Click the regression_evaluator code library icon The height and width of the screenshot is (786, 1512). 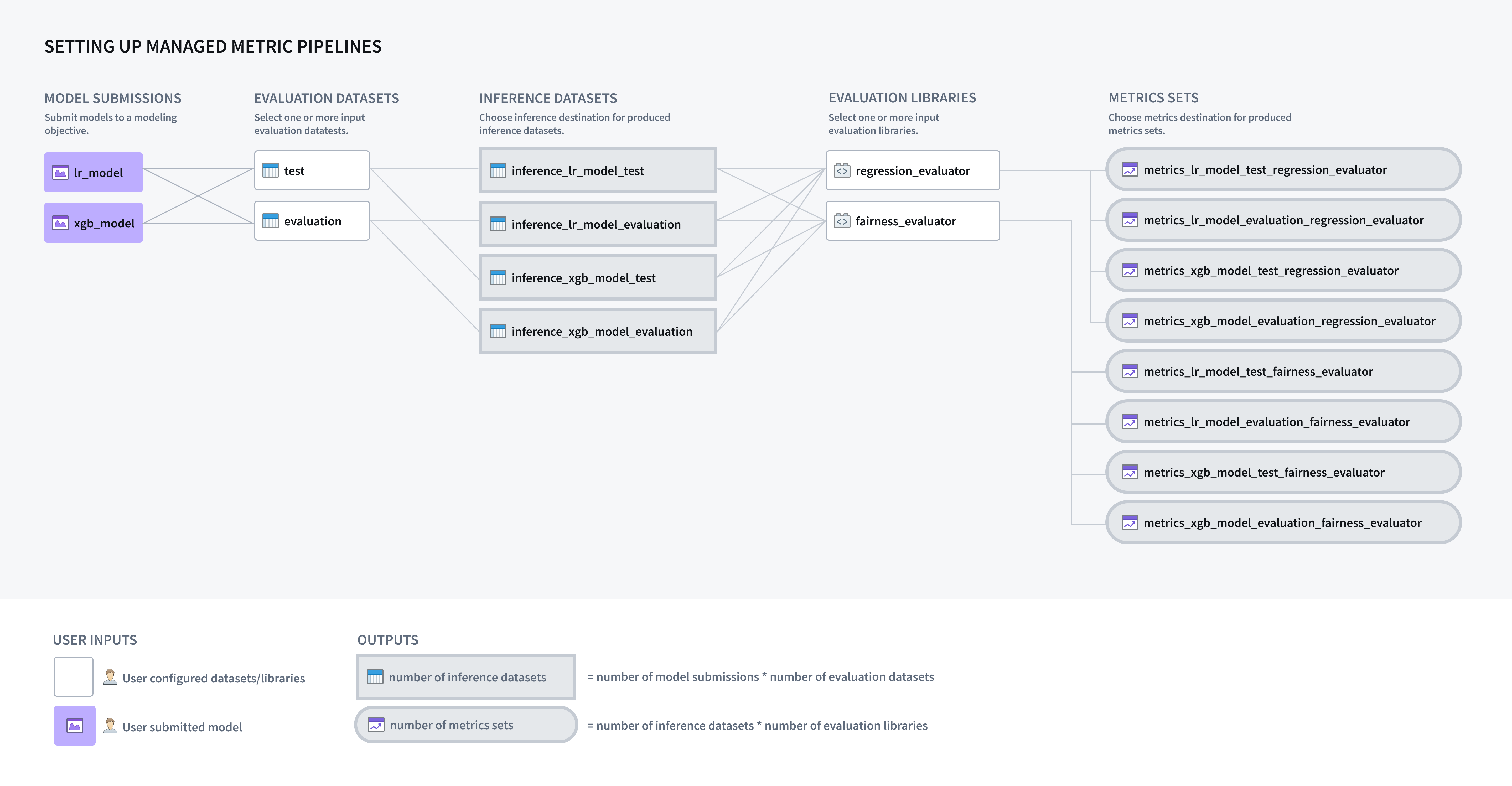click(842, 170)
